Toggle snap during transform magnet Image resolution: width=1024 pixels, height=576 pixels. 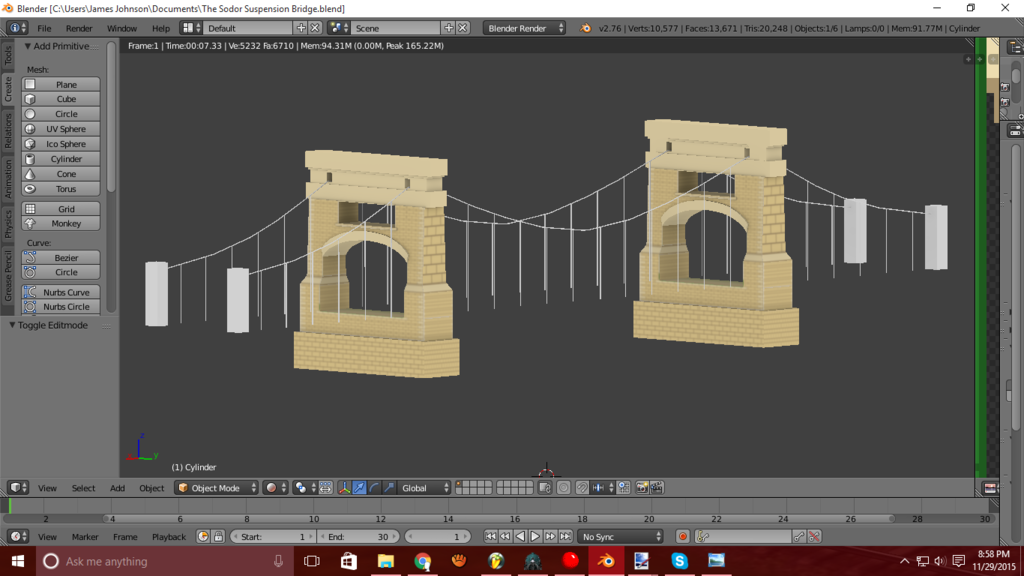[582, 488]
